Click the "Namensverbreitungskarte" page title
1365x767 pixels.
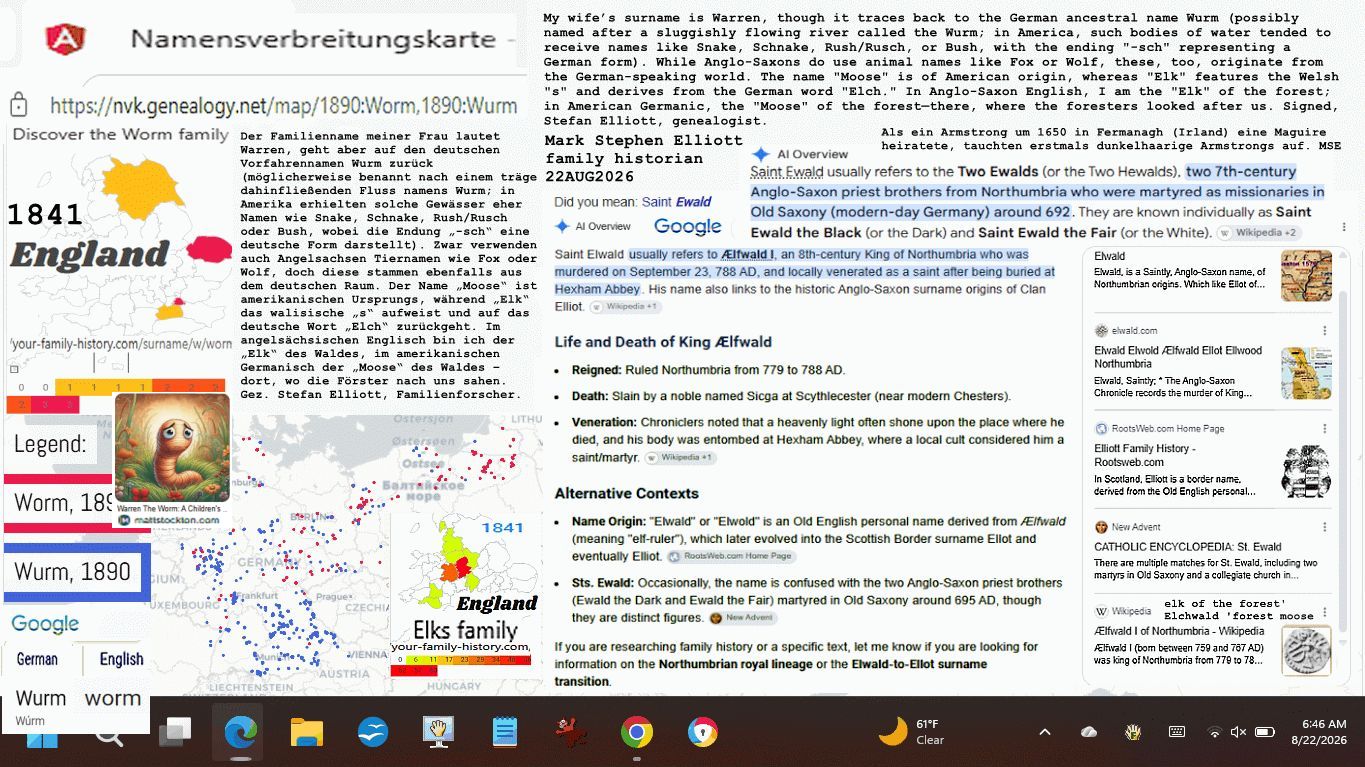[313, 40]
